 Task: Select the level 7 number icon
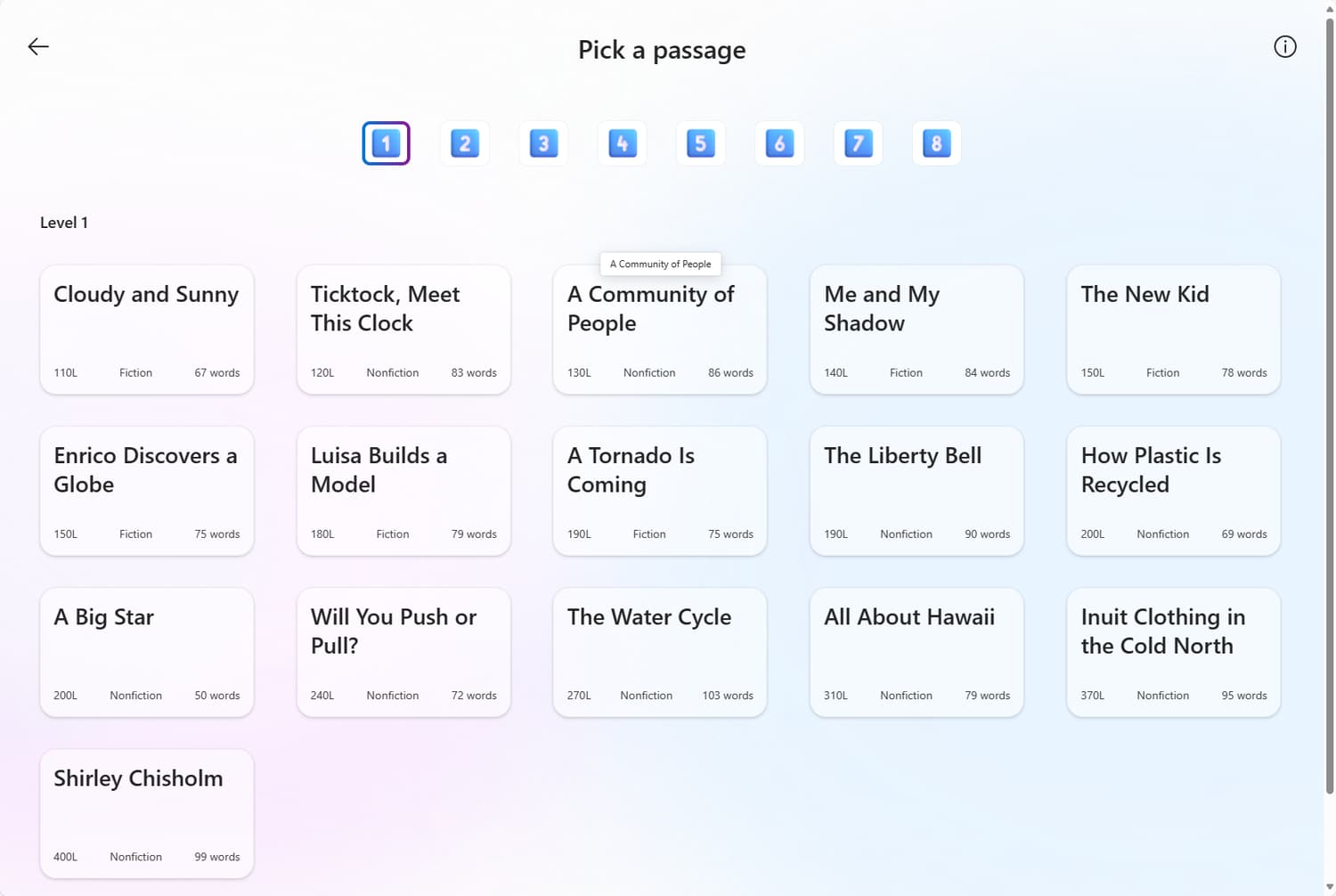[x=858, y=143]
